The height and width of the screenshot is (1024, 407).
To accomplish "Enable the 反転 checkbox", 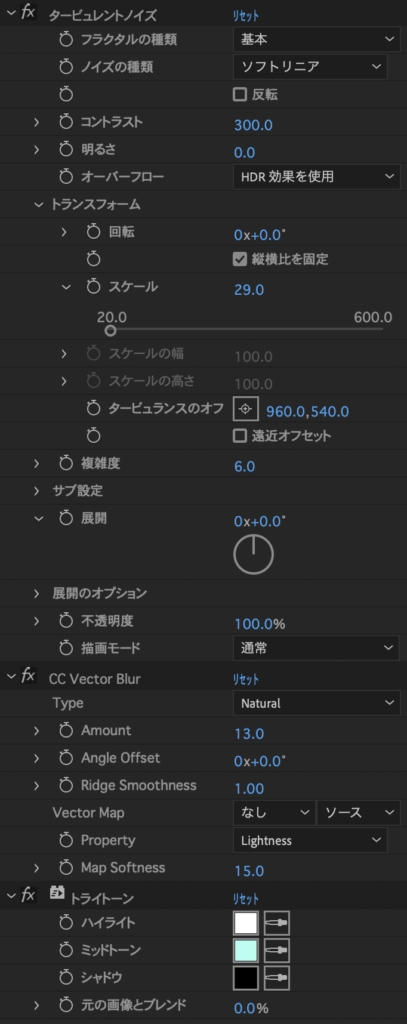I will click(240, 95).
